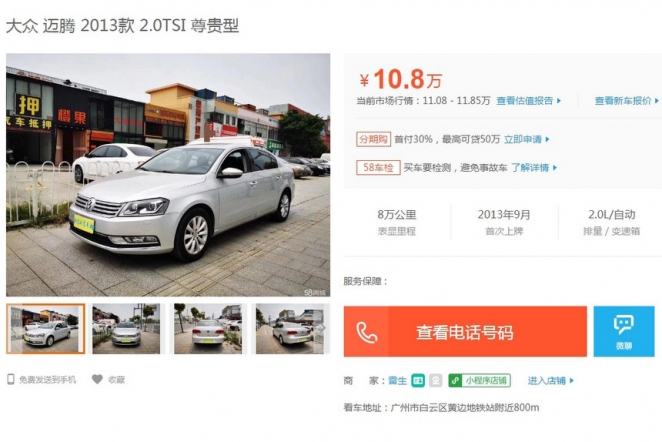Image resolution: width=662 pixels, height=442 pixels.
Task: Click 查看电话号码 button
Action: (465, 331)
